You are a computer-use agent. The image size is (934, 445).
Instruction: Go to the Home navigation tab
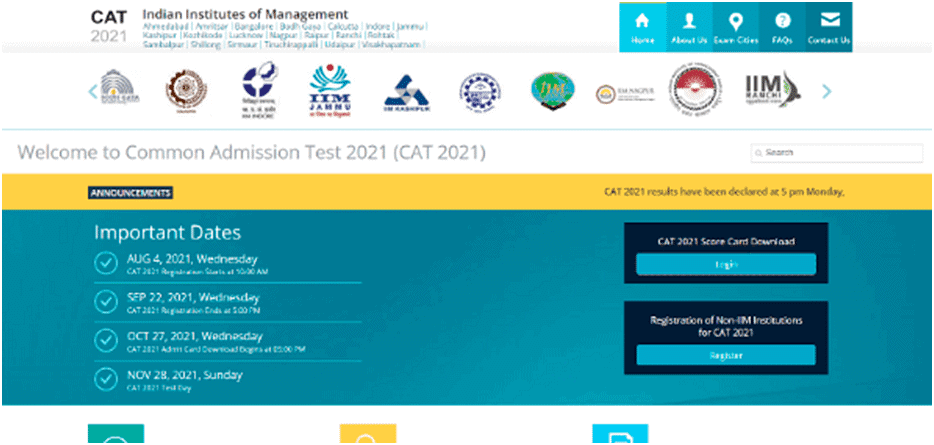(642, 27)
